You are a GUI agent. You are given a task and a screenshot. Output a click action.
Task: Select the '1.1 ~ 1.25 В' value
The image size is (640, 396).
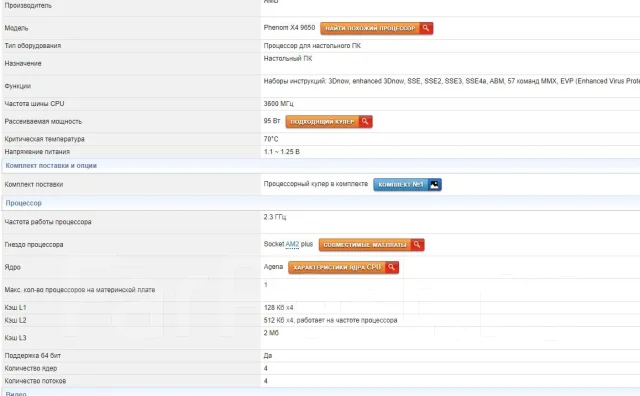click(x=282, y=151)
